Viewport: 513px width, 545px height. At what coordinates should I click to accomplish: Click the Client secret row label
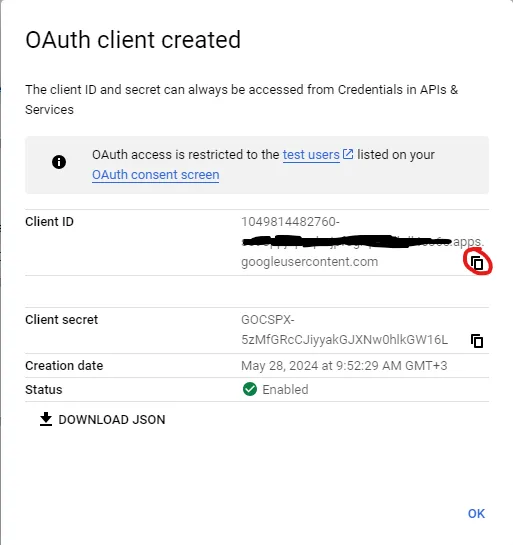point(62,320)
